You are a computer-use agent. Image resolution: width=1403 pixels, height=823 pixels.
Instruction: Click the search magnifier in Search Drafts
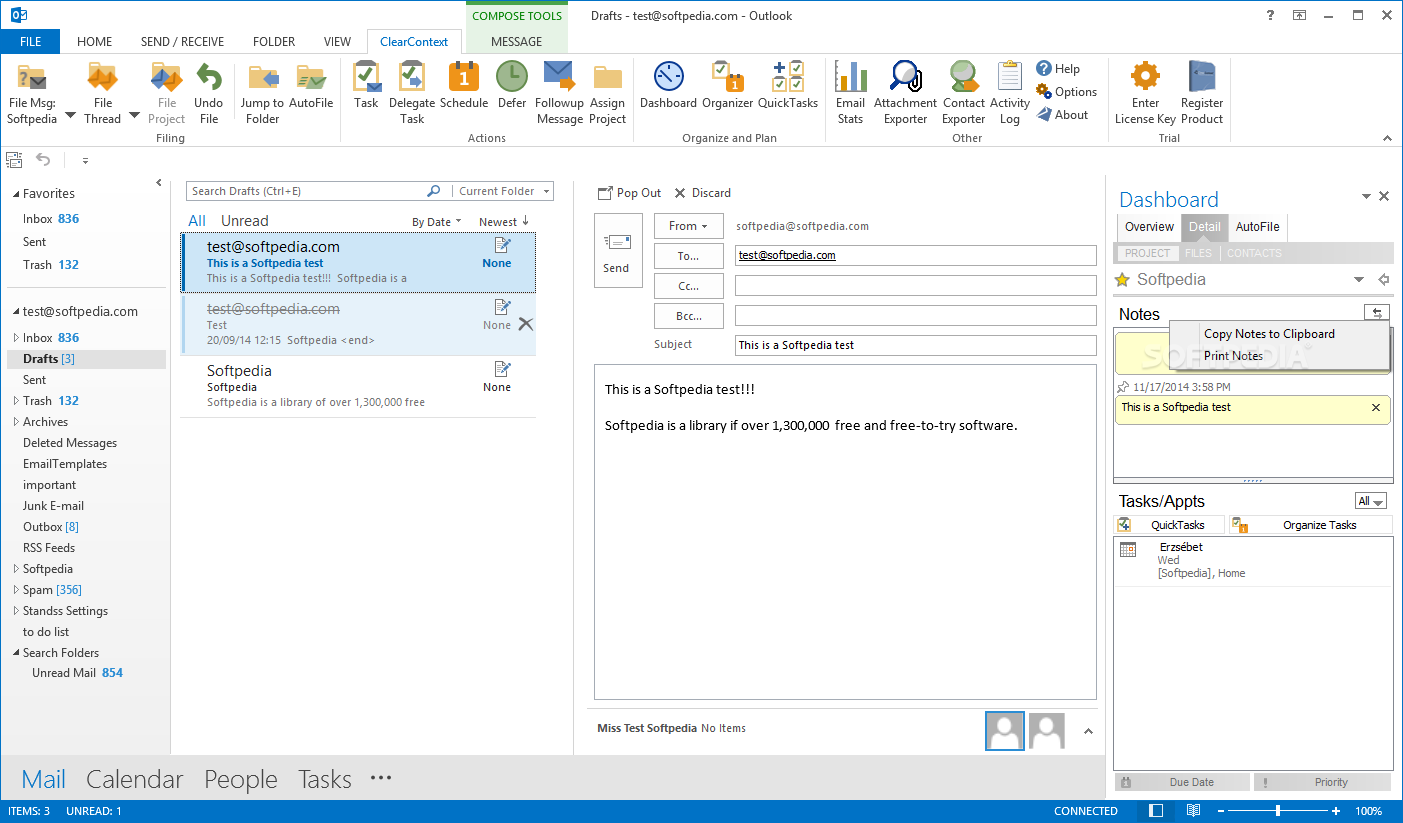(x=433, y=191)
